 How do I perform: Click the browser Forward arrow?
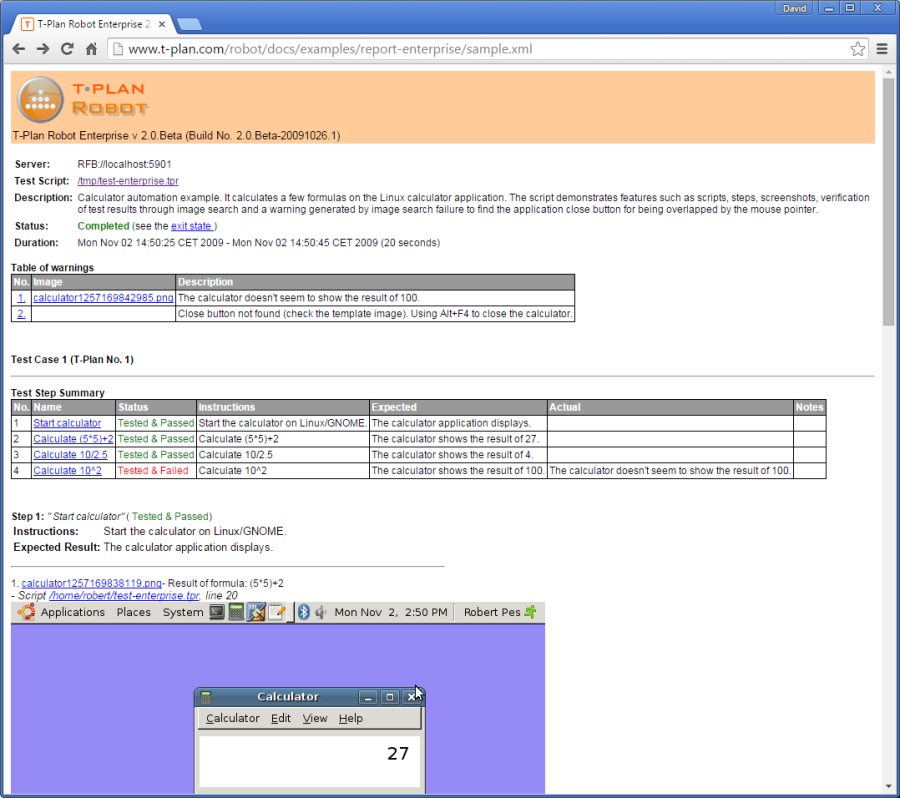coord(43,48)
